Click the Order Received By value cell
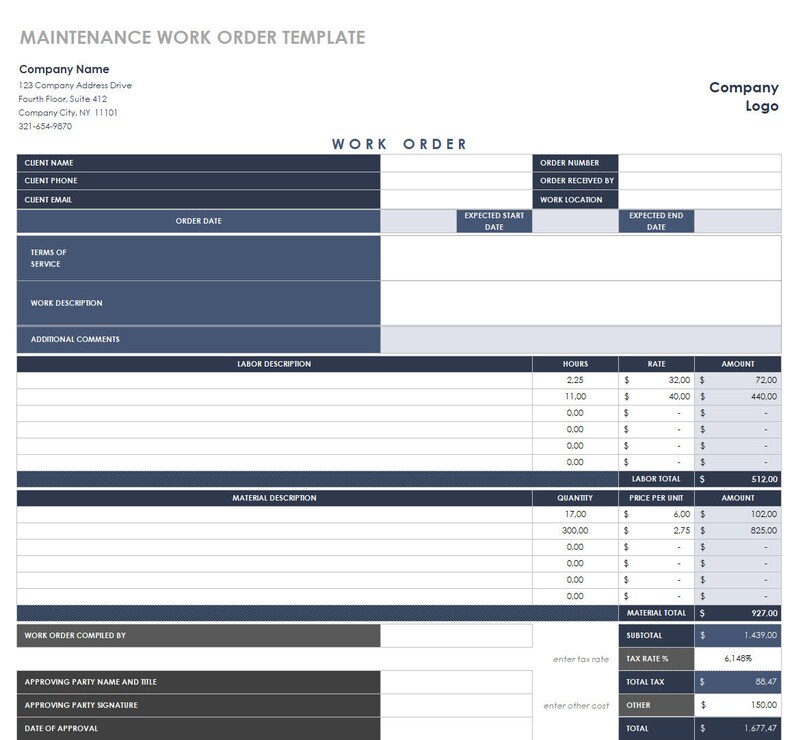This screenshot has height=740, width=794. pyautogui.click(x=699, y=181)
